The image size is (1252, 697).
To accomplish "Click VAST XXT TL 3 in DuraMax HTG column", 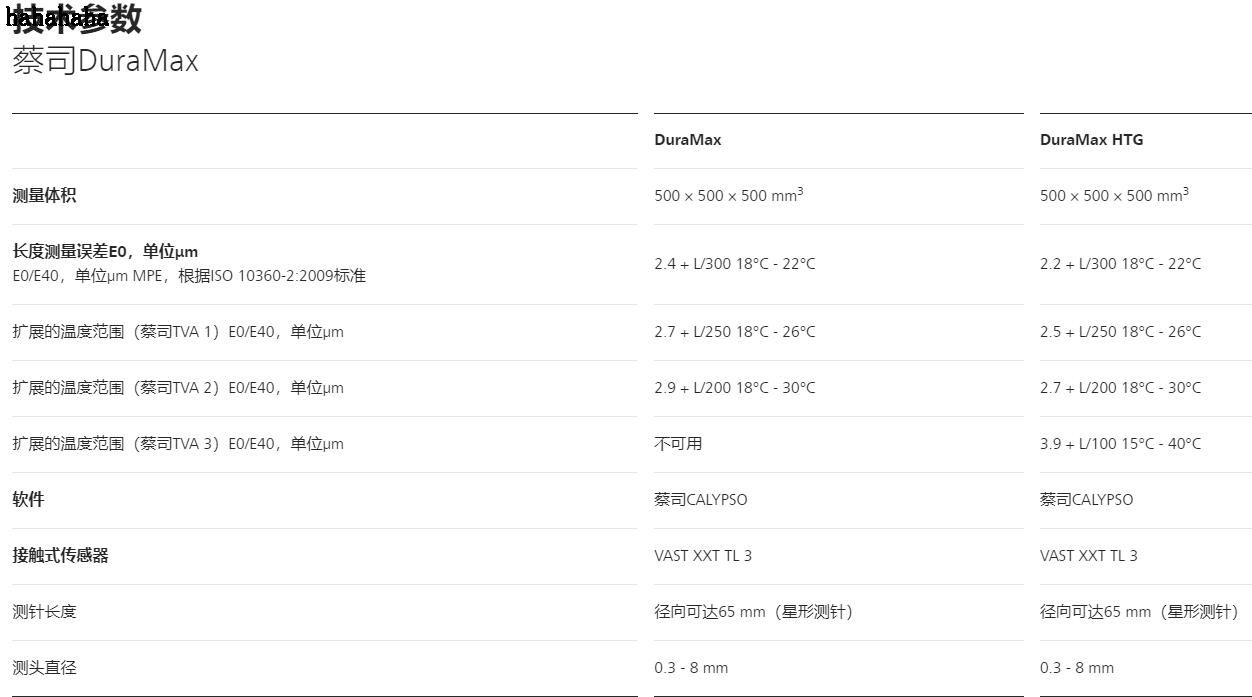I will point(1089,556).
